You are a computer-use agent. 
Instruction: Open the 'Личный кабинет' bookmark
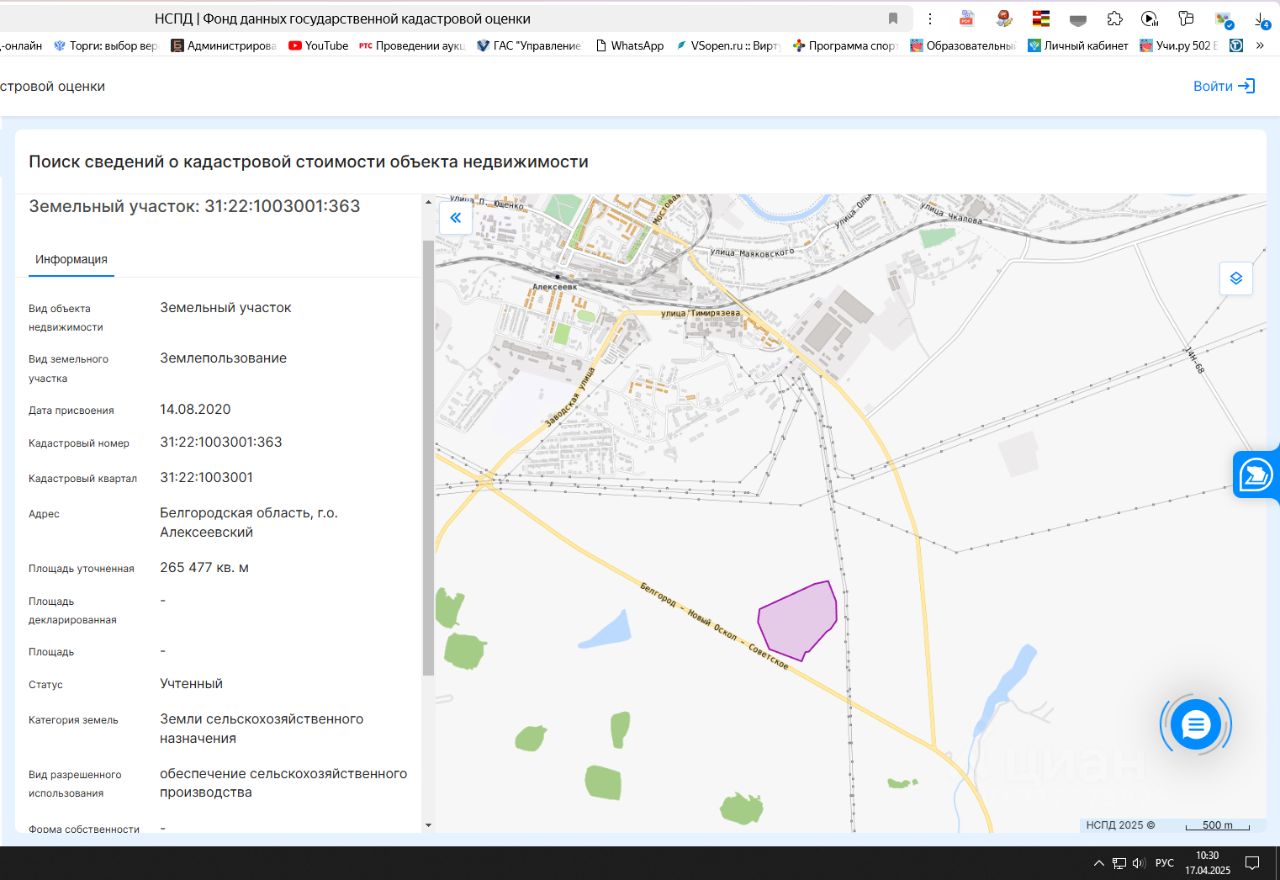click(1078, 46)
